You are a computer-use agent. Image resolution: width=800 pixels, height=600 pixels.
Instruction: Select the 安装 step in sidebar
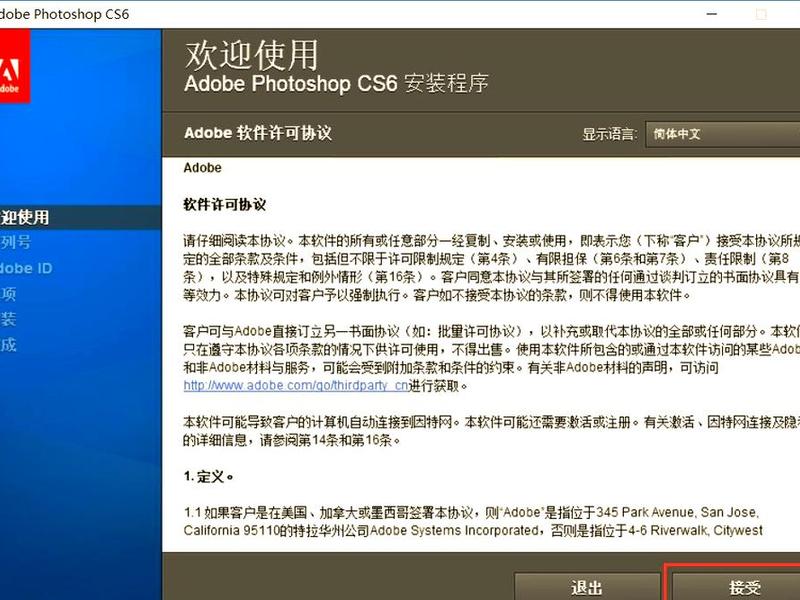(x=8, y=319)
